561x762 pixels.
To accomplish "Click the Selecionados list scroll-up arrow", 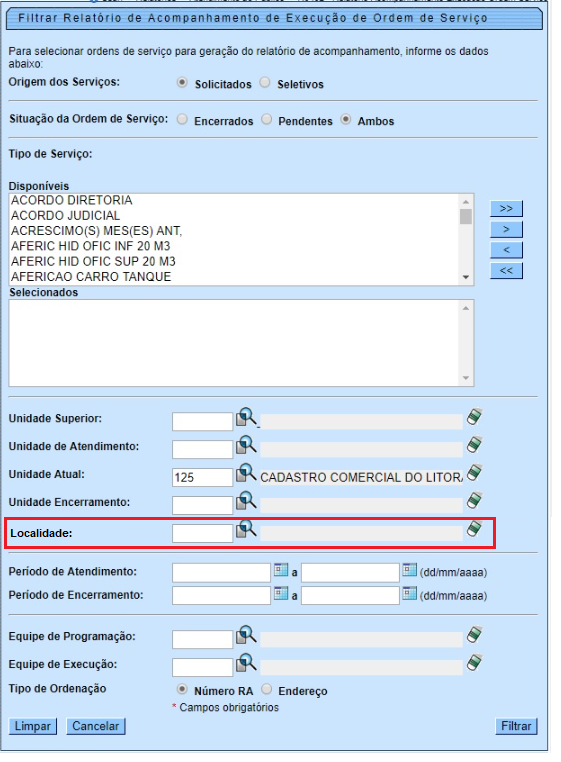I will 466,308.
